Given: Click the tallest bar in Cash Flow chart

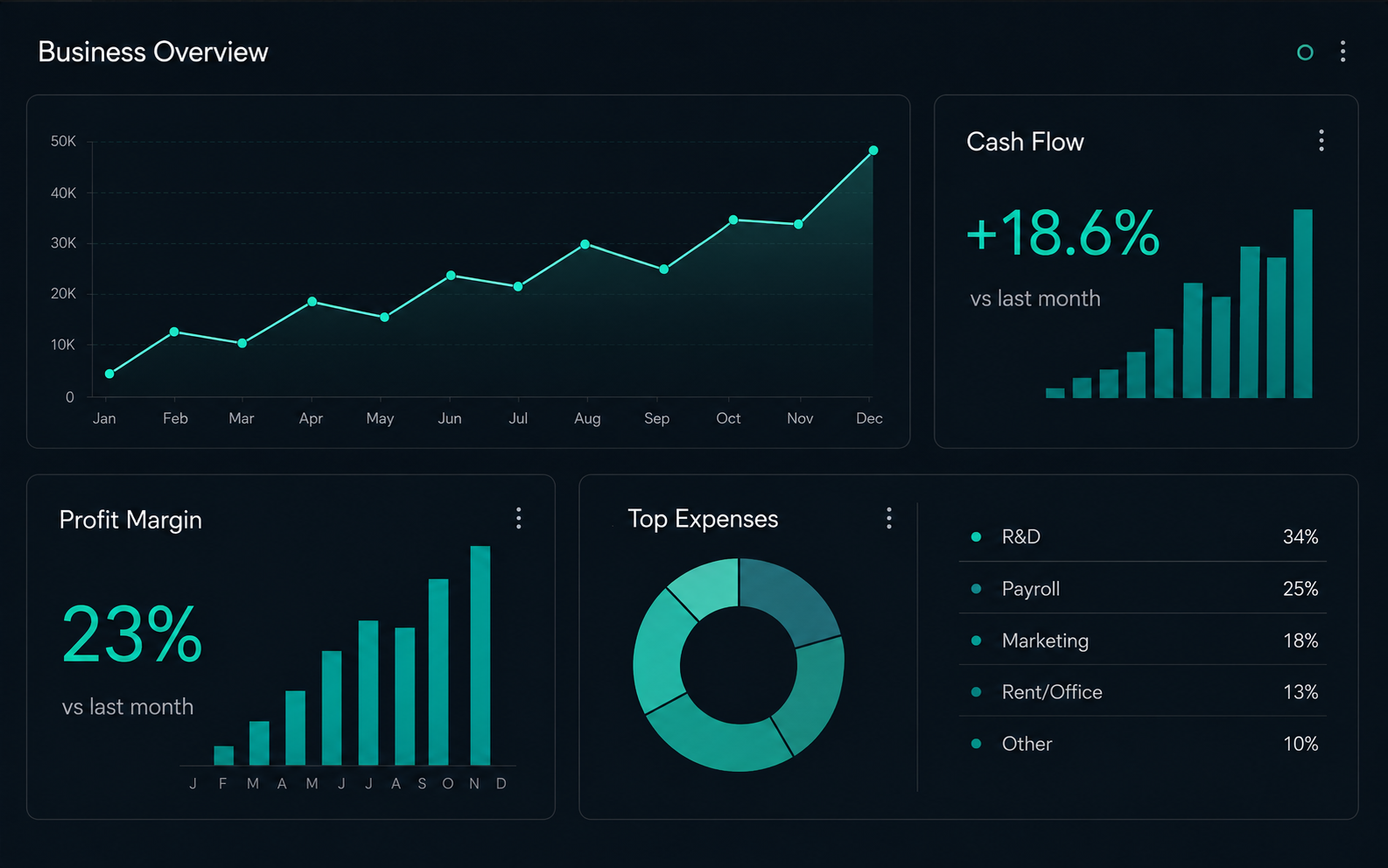Looking at the screenshot, I should coord(1303,304).
